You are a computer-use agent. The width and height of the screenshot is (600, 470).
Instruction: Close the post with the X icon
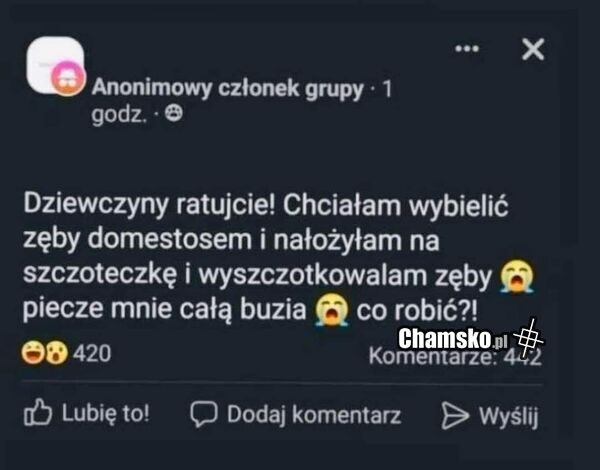click(533, 49)
